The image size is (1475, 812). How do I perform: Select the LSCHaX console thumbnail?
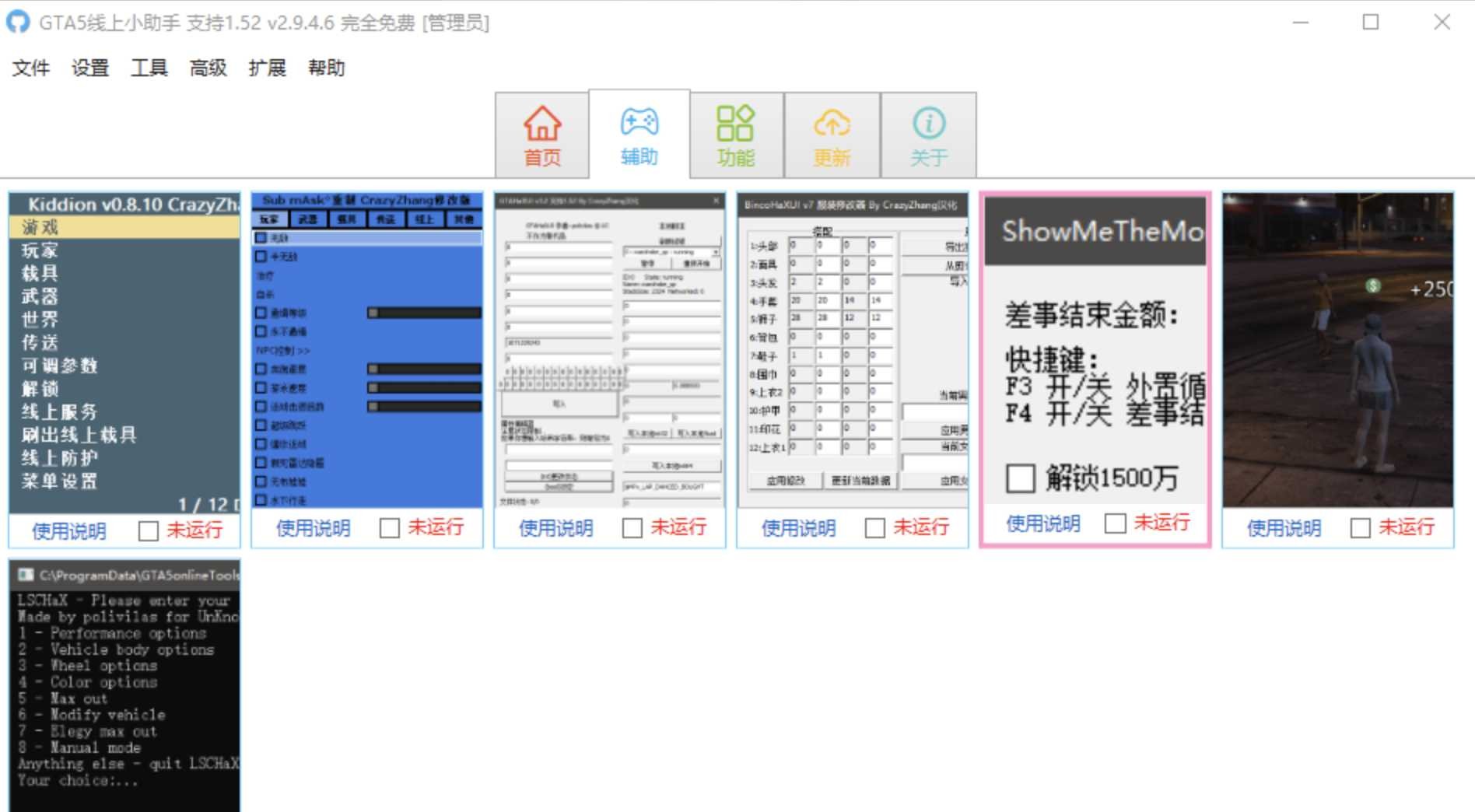click(124, 688)
